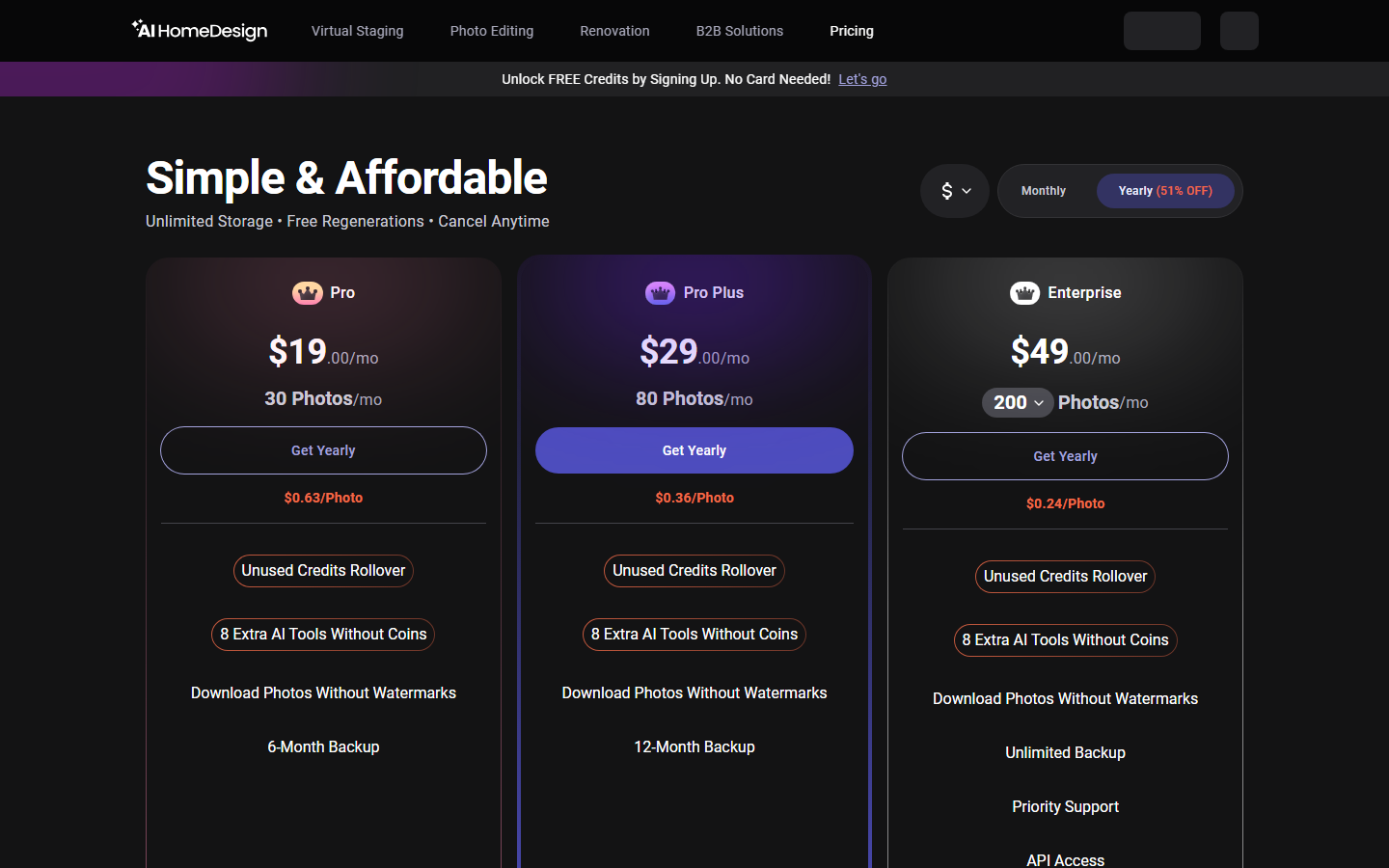Click Get Yearly on the Enterprise plan
Image resolution: width=1389 pixels, height=868 pixels.
point(1065,456)
